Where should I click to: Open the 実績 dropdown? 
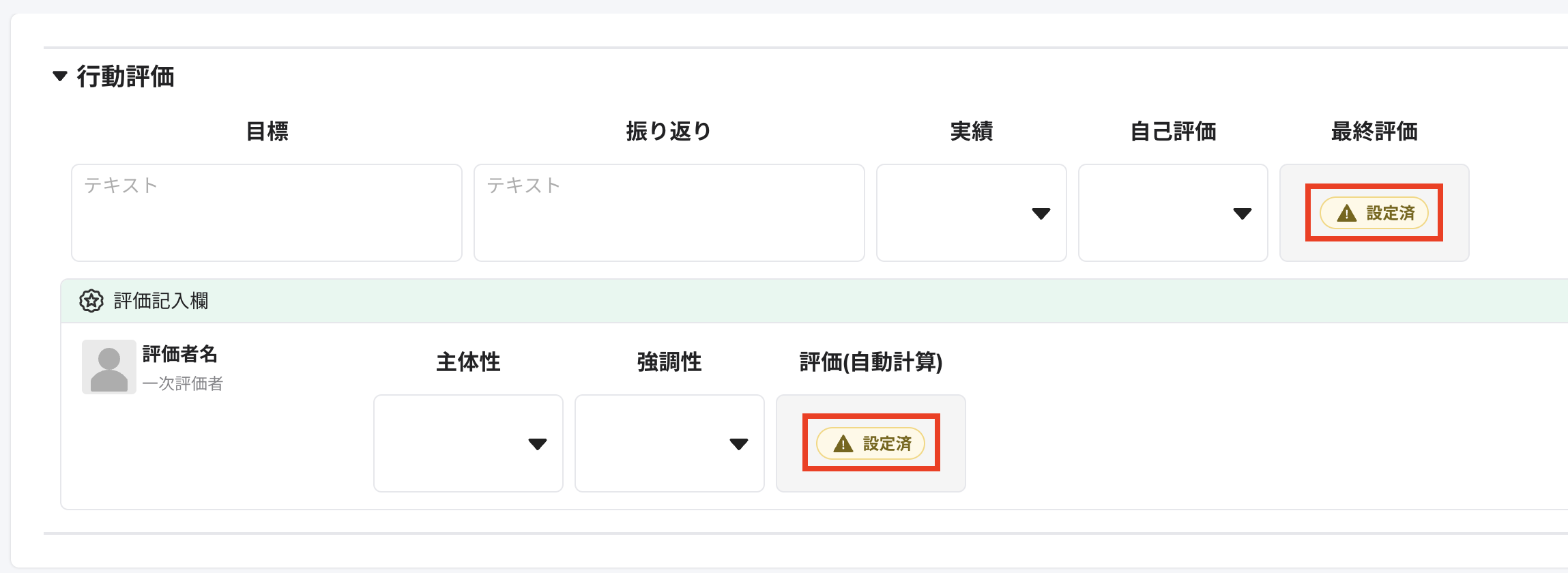[971, 213]
